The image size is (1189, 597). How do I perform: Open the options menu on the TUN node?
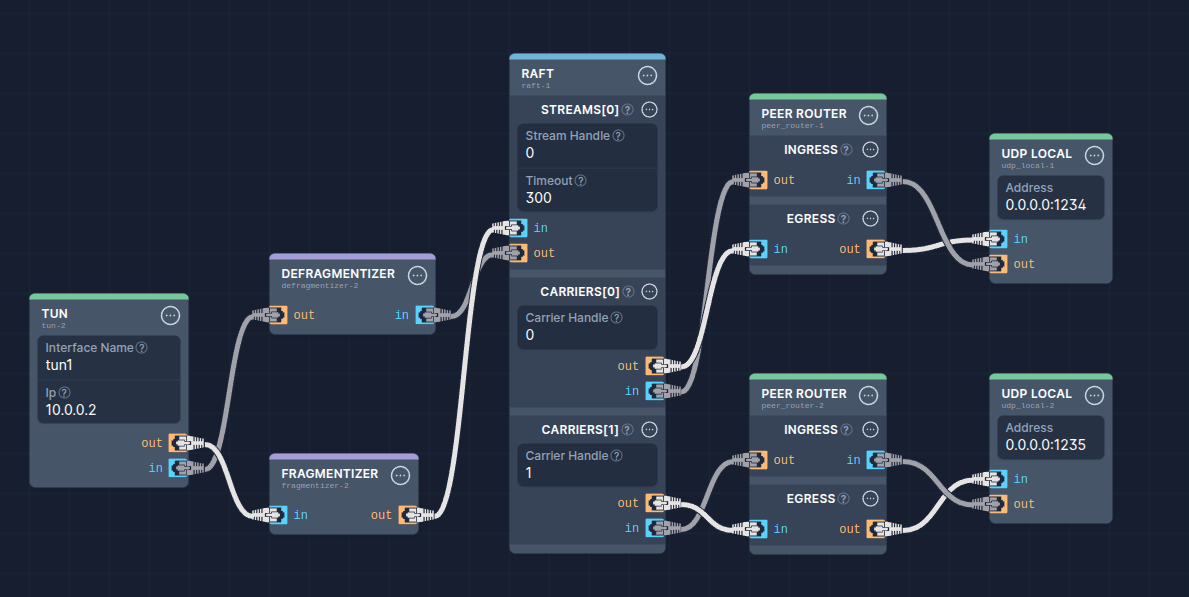coord(170,314)
